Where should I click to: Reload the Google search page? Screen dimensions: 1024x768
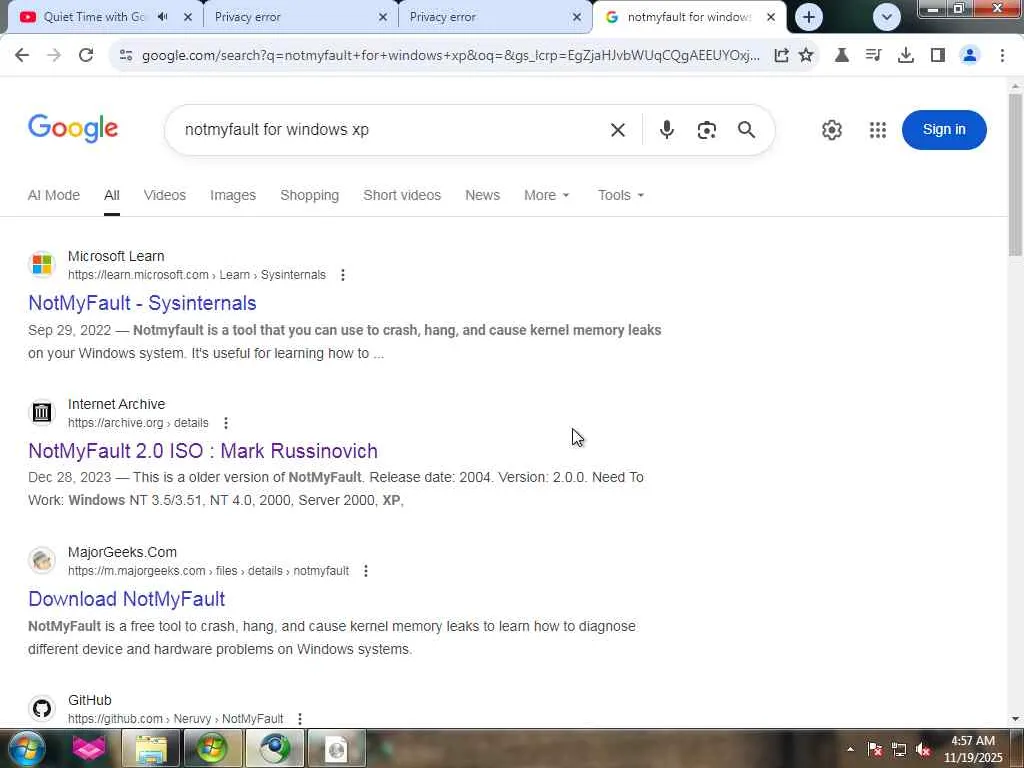click(x=86, y=55)
